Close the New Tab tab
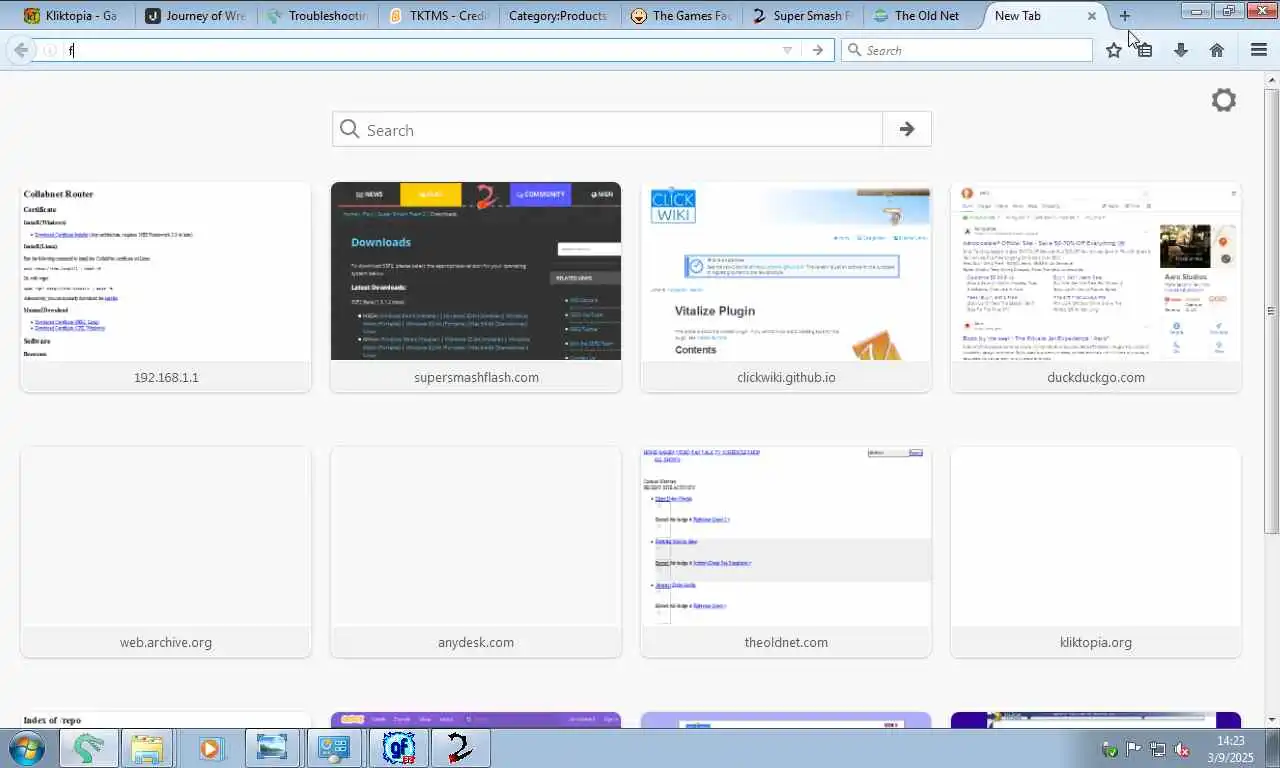 tap(1092, 16)
